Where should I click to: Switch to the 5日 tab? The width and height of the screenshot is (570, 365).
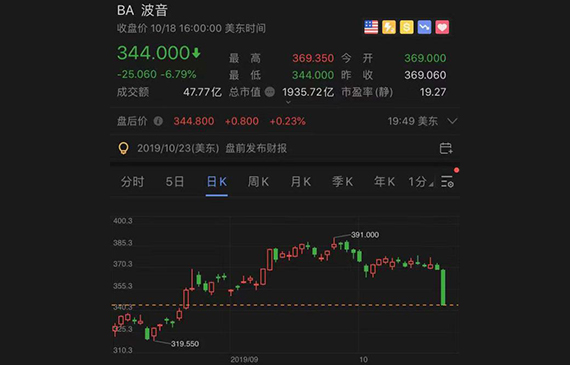click(x=175, y=181)
